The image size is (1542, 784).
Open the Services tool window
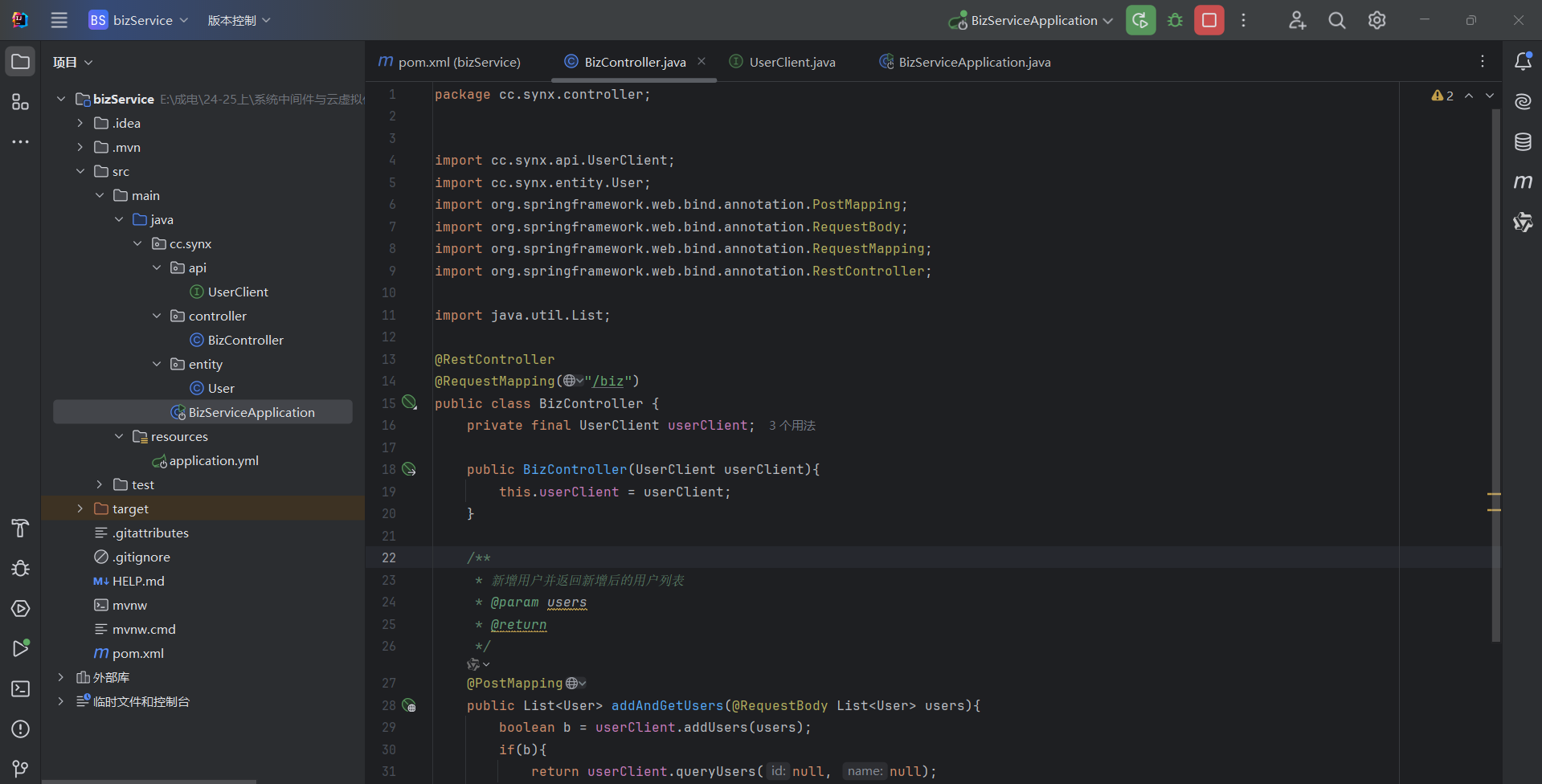tap(21, 608)
